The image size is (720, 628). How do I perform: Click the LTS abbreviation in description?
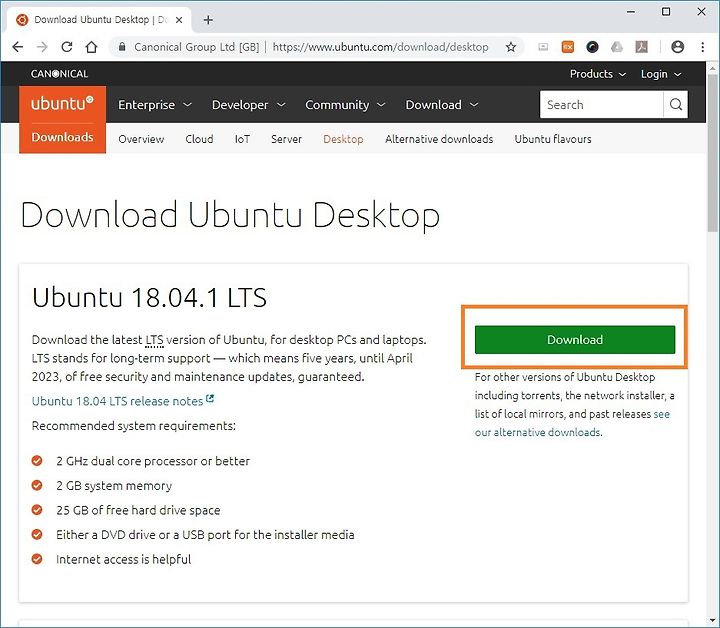pos(154,340)
